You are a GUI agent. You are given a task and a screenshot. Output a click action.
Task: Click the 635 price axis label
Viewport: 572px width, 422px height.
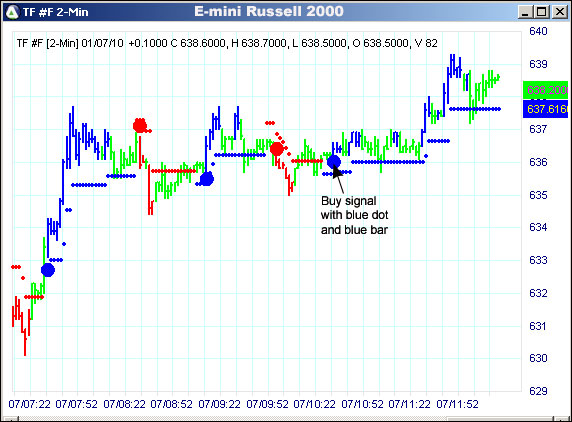pos(538,195)
